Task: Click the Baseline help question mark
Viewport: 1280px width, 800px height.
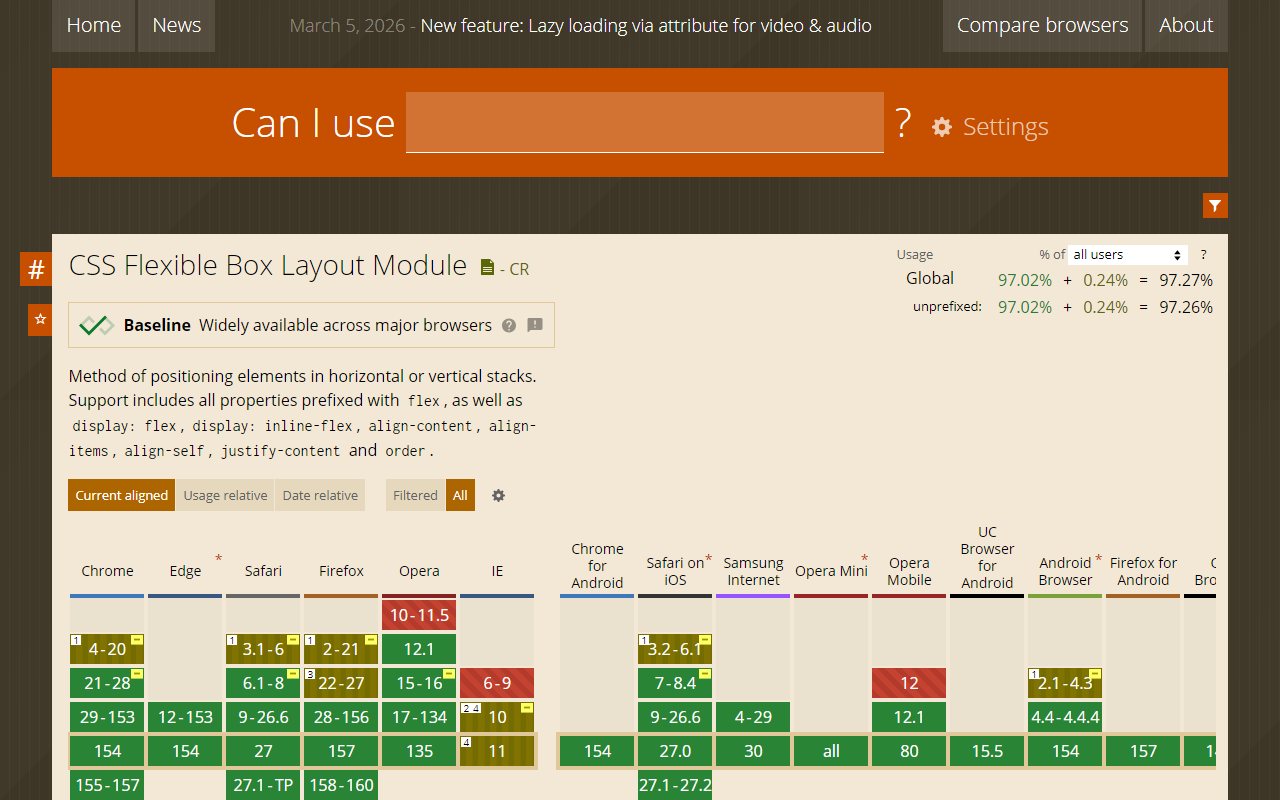Action: (x=509, y=325)
